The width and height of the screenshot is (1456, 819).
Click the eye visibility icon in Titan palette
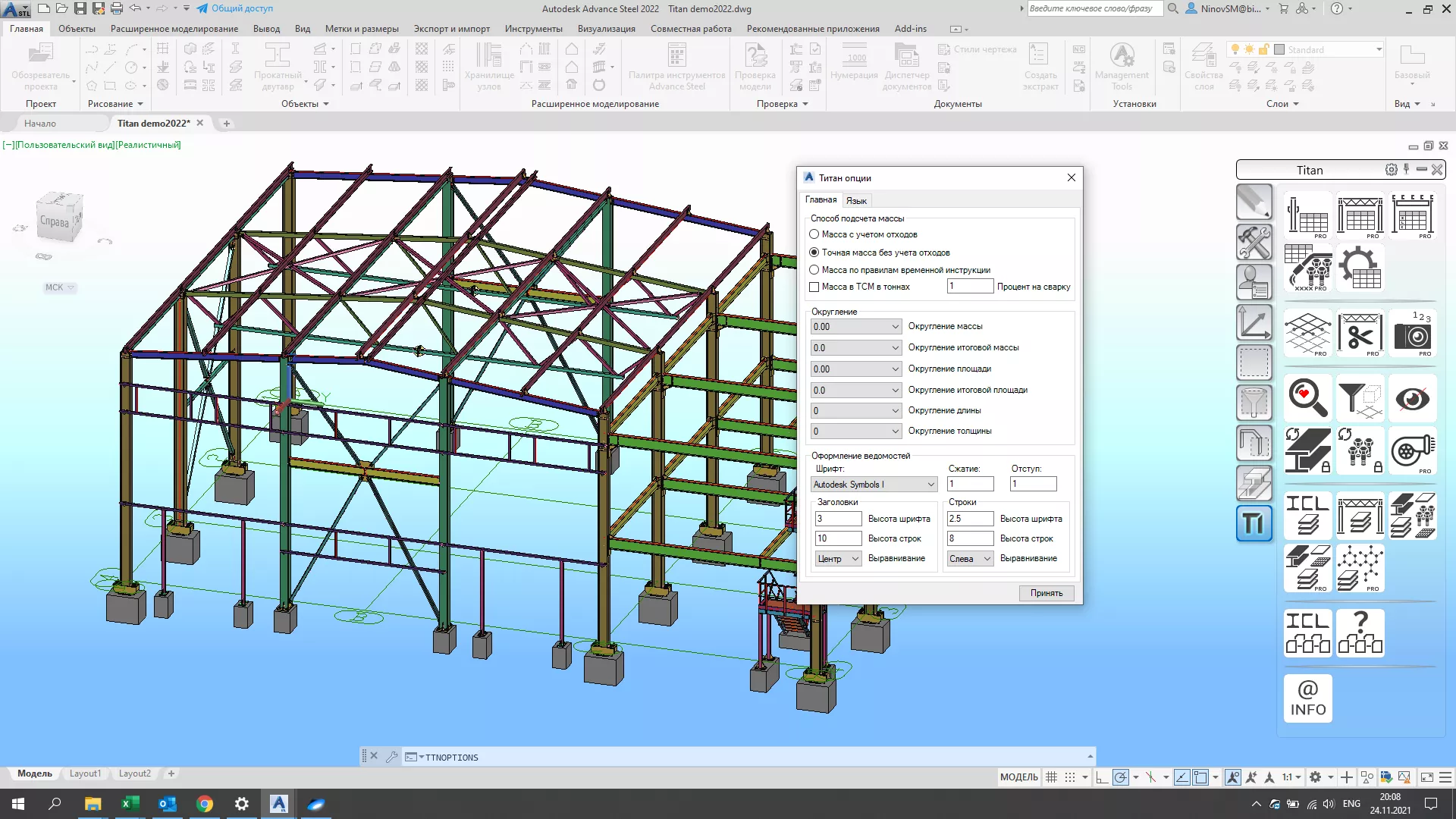point(1412,397)
